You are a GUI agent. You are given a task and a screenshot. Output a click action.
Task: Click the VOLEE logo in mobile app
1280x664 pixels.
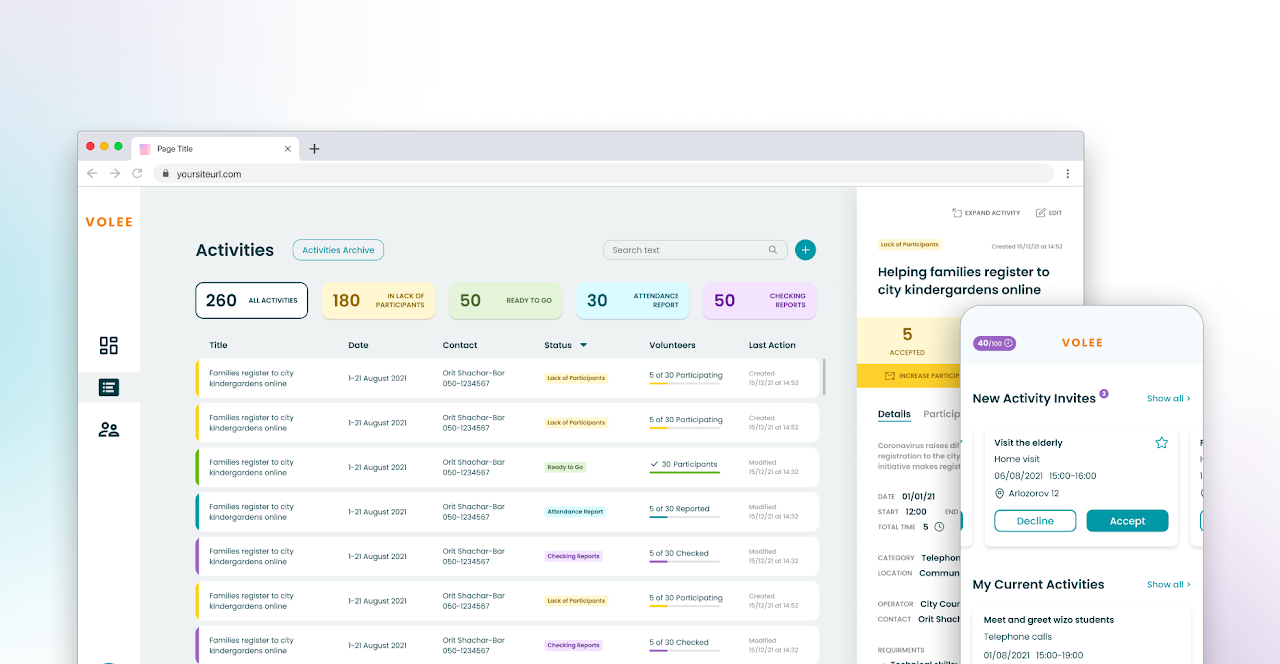pos(1082,343)
